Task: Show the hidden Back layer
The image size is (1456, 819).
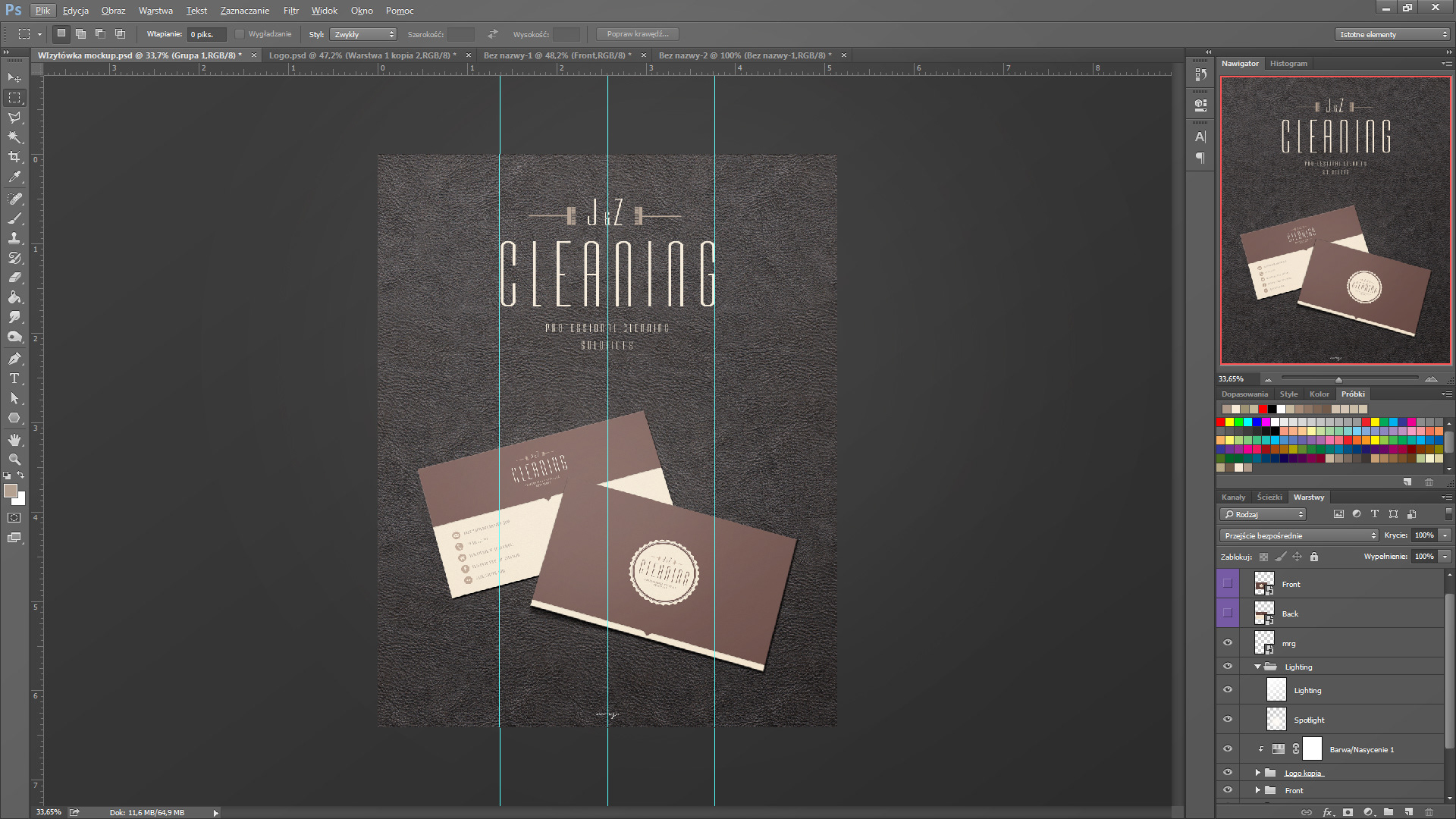Action: [1228, 613]
